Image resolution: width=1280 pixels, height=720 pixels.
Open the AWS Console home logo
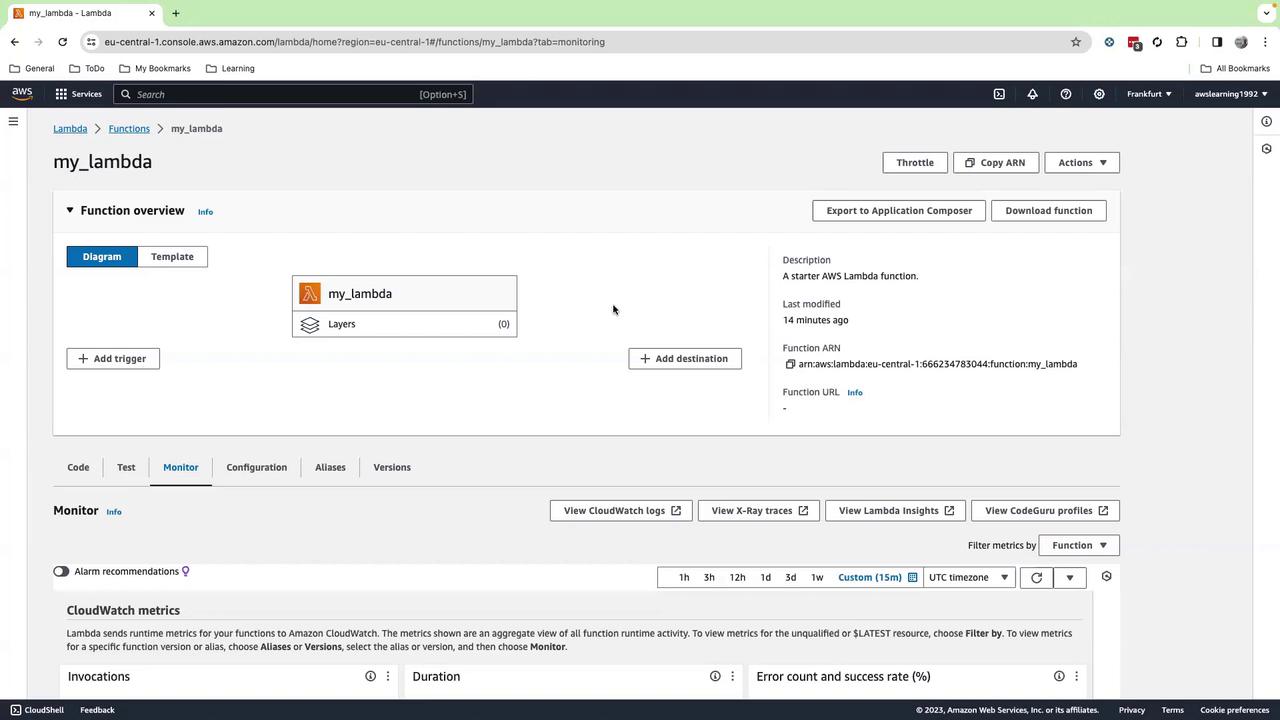[x=22, y=94]
